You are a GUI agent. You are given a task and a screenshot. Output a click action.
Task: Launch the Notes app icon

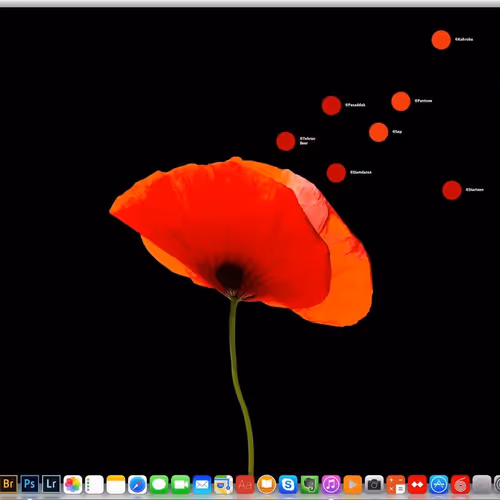[x=116, y=484]
